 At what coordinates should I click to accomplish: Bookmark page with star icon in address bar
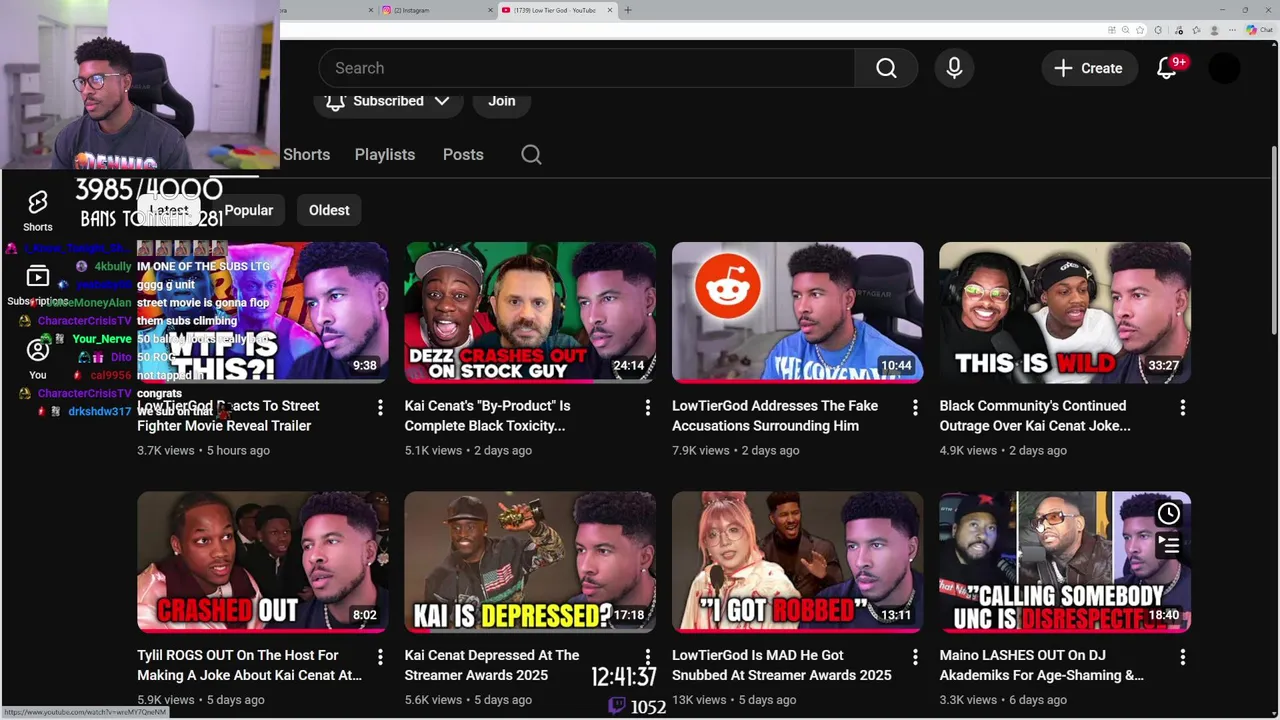coord(1140,30)
